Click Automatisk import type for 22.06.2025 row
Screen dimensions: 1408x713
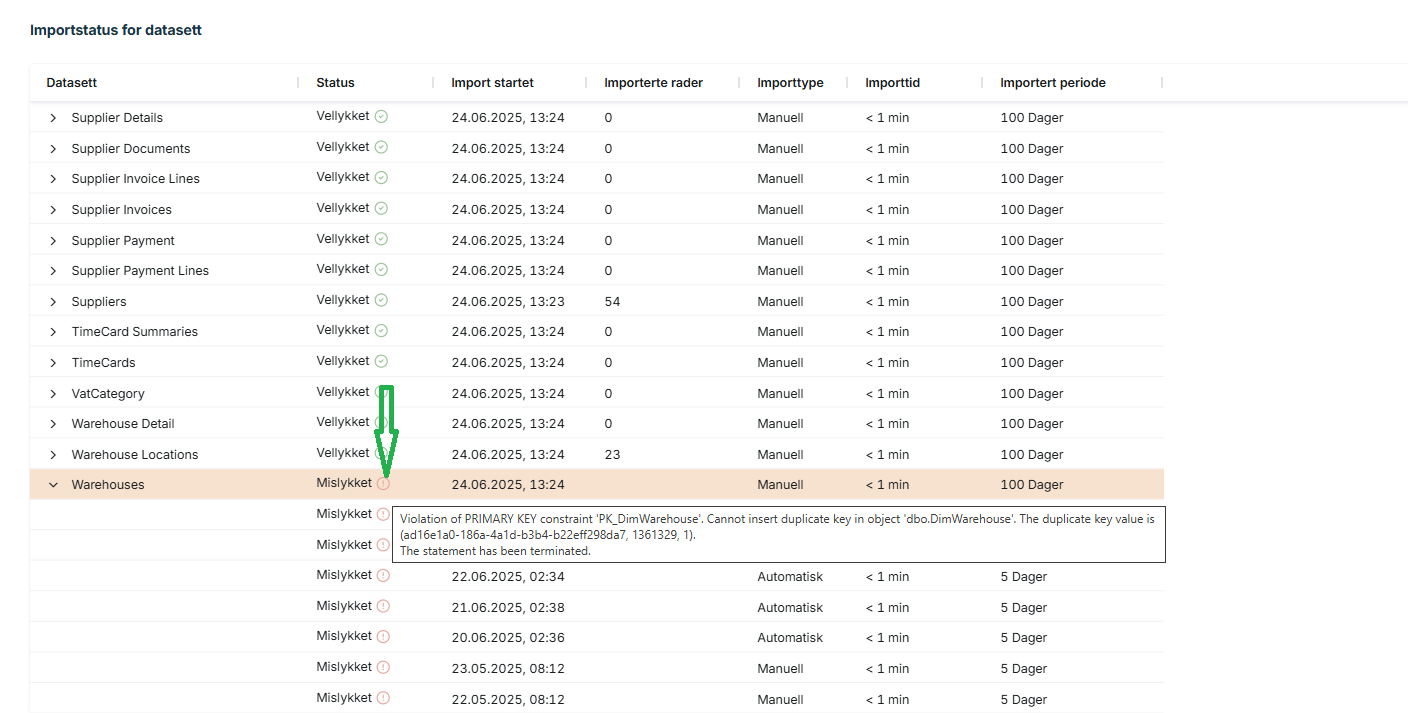[790, 577]
